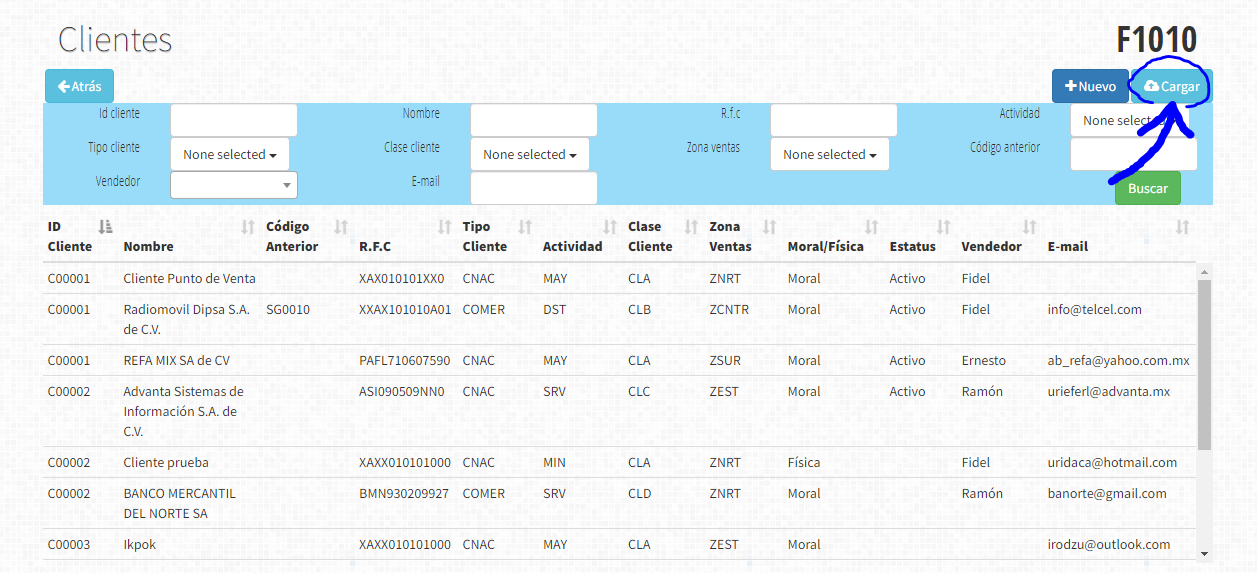Image resolution: width=1257 pixels, height=573 pixels.
Task: Click email info@telcel.com
Action: pyautogui.click(x=1095, y=309)
